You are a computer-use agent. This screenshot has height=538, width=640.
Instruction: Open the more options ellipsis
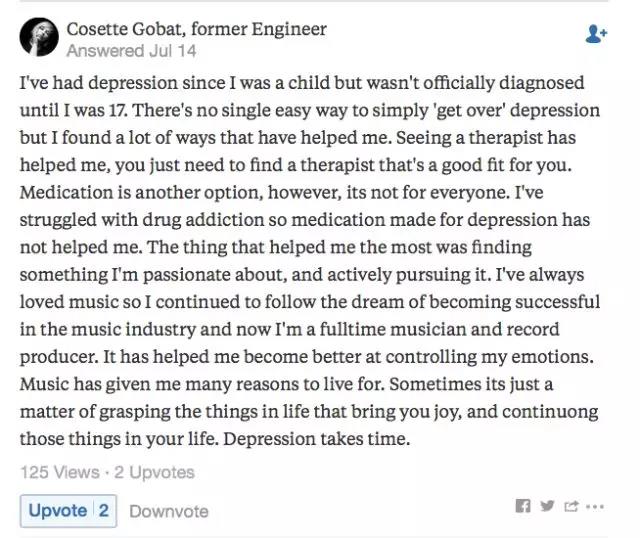[594, 507]
